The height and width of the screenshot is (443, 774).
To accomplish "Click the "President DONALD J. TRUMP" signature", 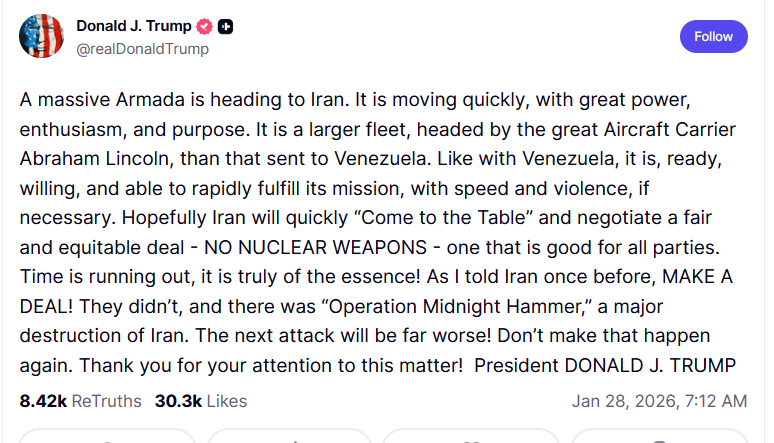I will point(606,366).
